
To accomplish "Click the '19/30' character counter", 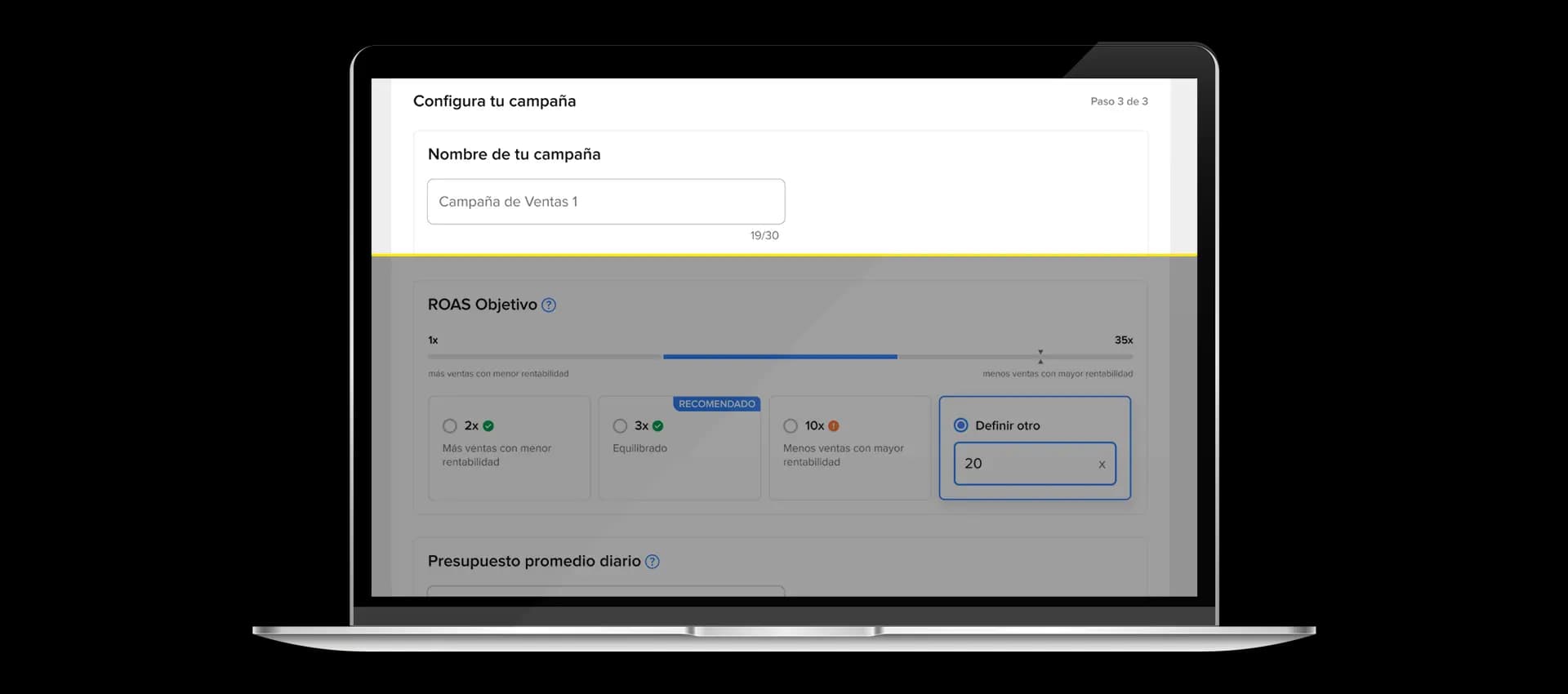I will tap(764, 235).
